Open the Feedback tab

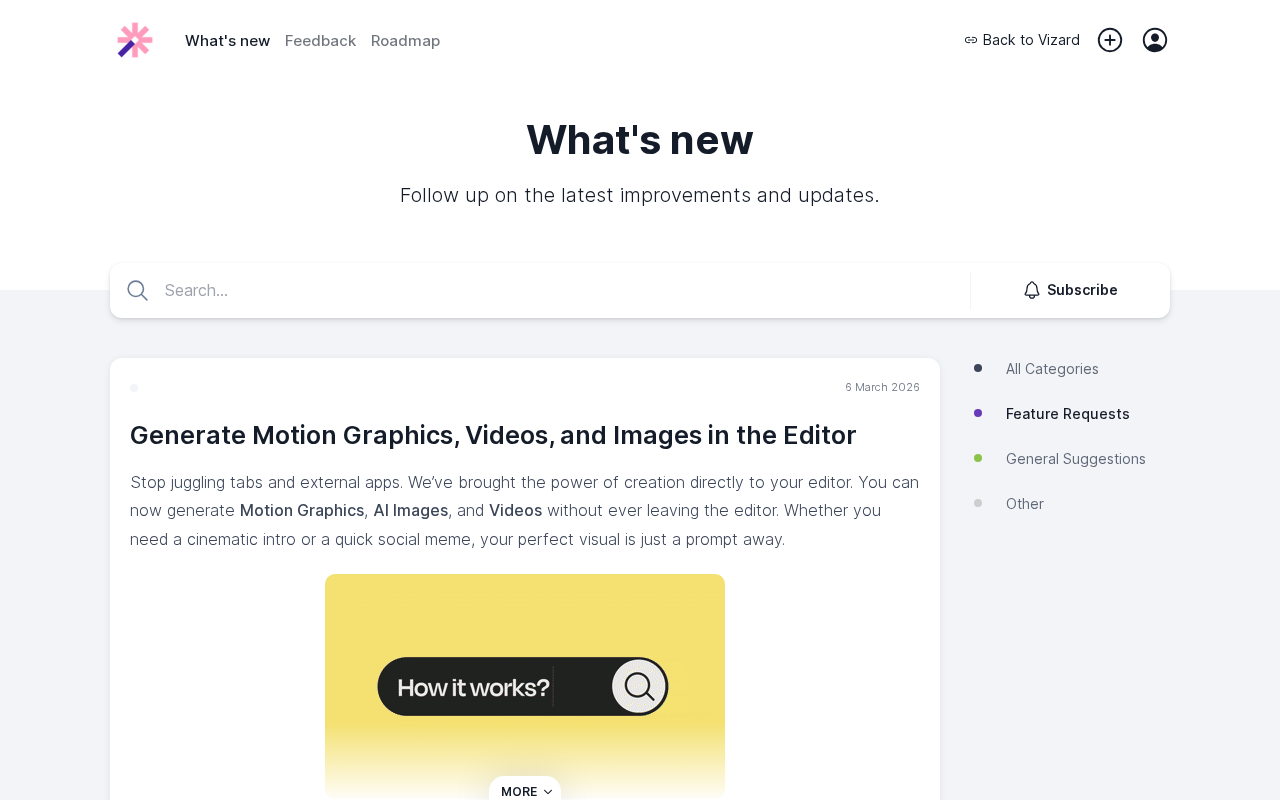[x=320, y=41]
